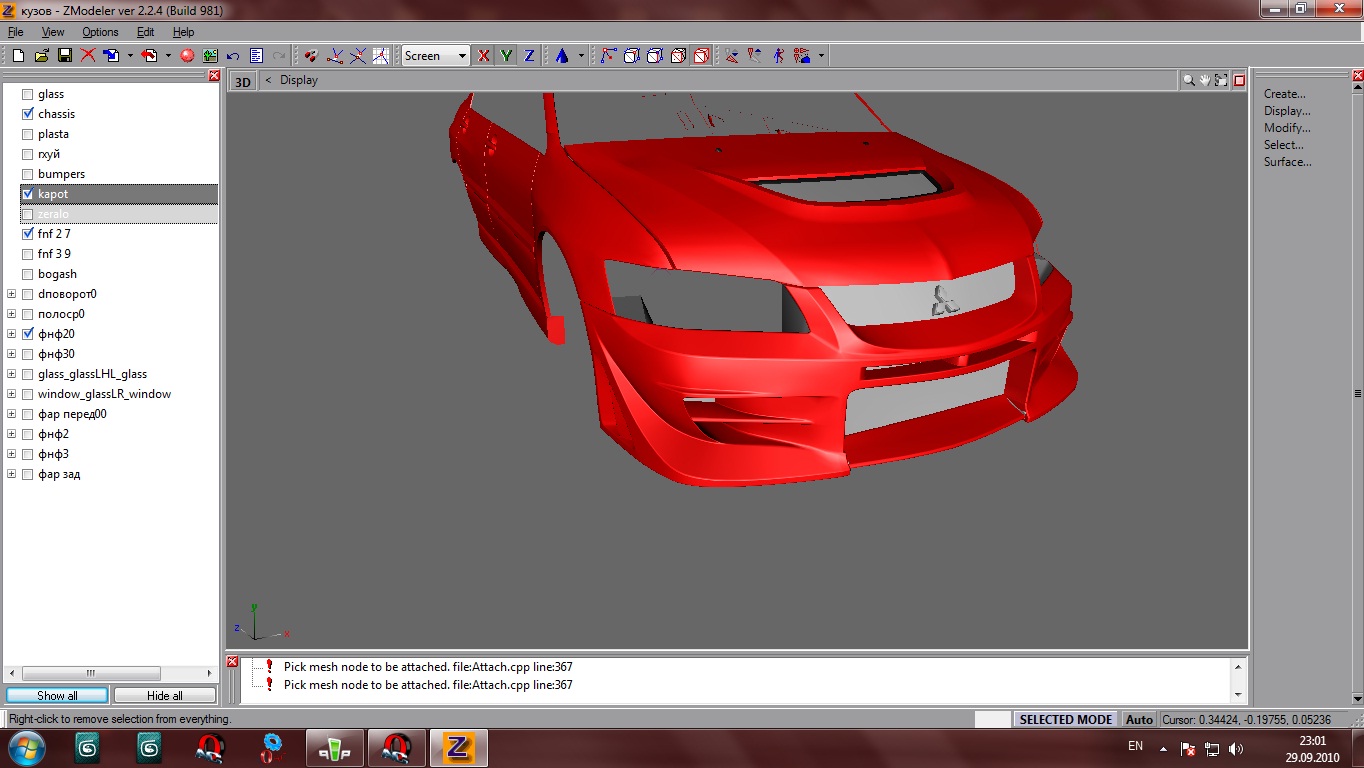This screenshot has height=768, width=1364.
Task: Enable the bumpers object checkbox
Action: [x=28, y=174]
